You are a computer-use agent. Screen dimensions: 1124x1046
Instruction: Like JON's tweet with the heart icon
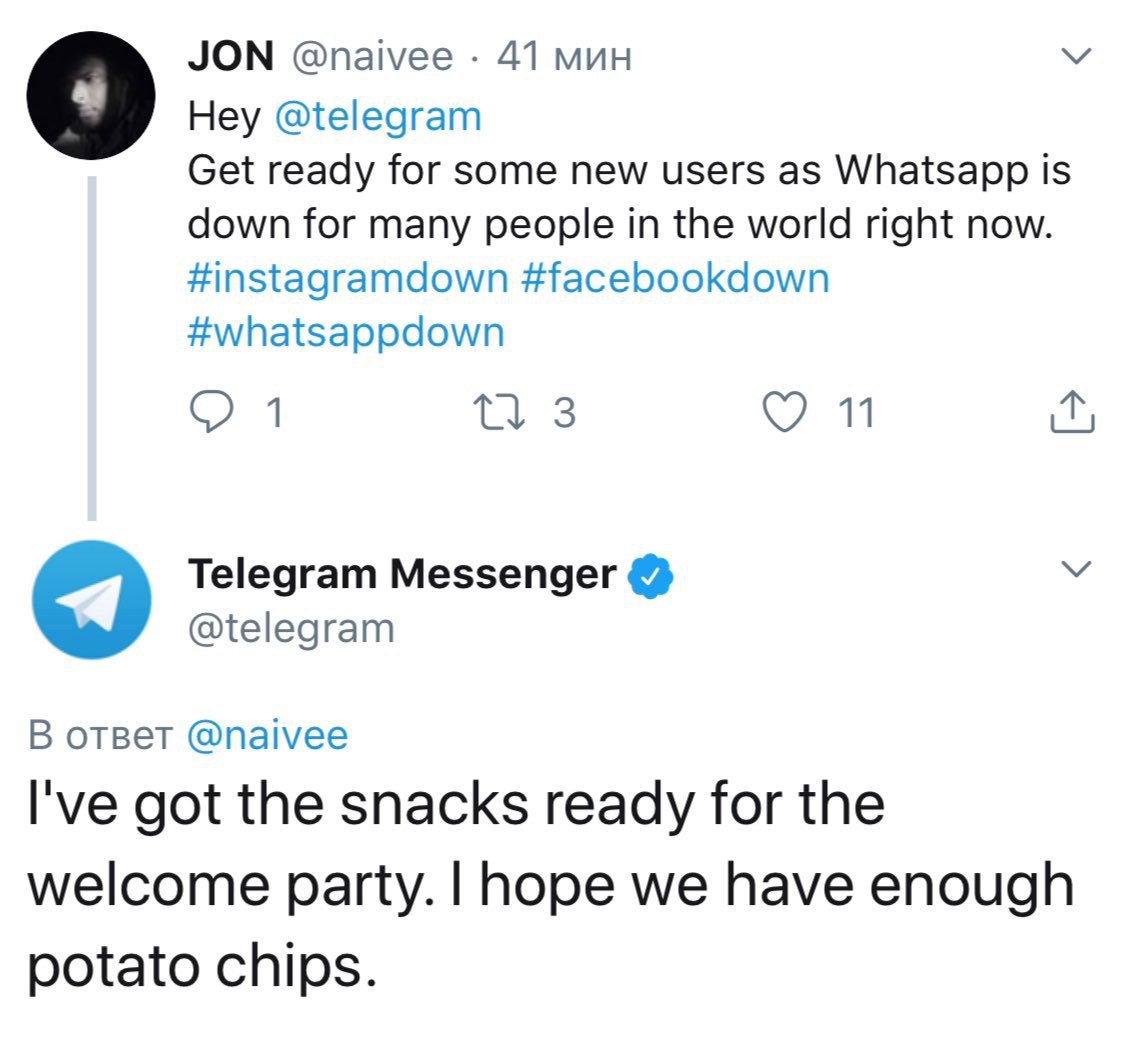coord(786,412)
